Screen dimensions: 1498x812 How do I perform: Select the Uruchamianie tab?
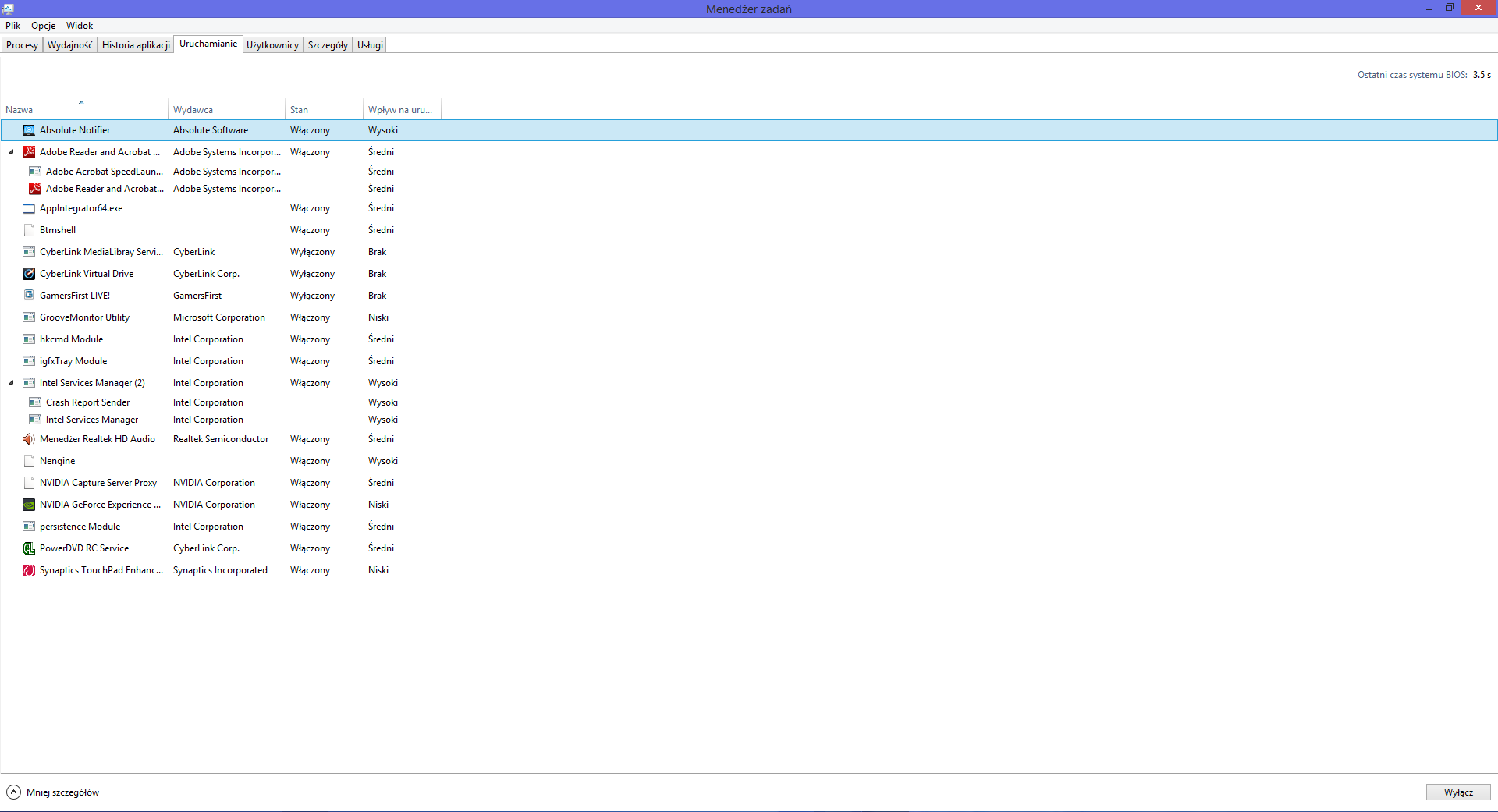click(208, 44)
